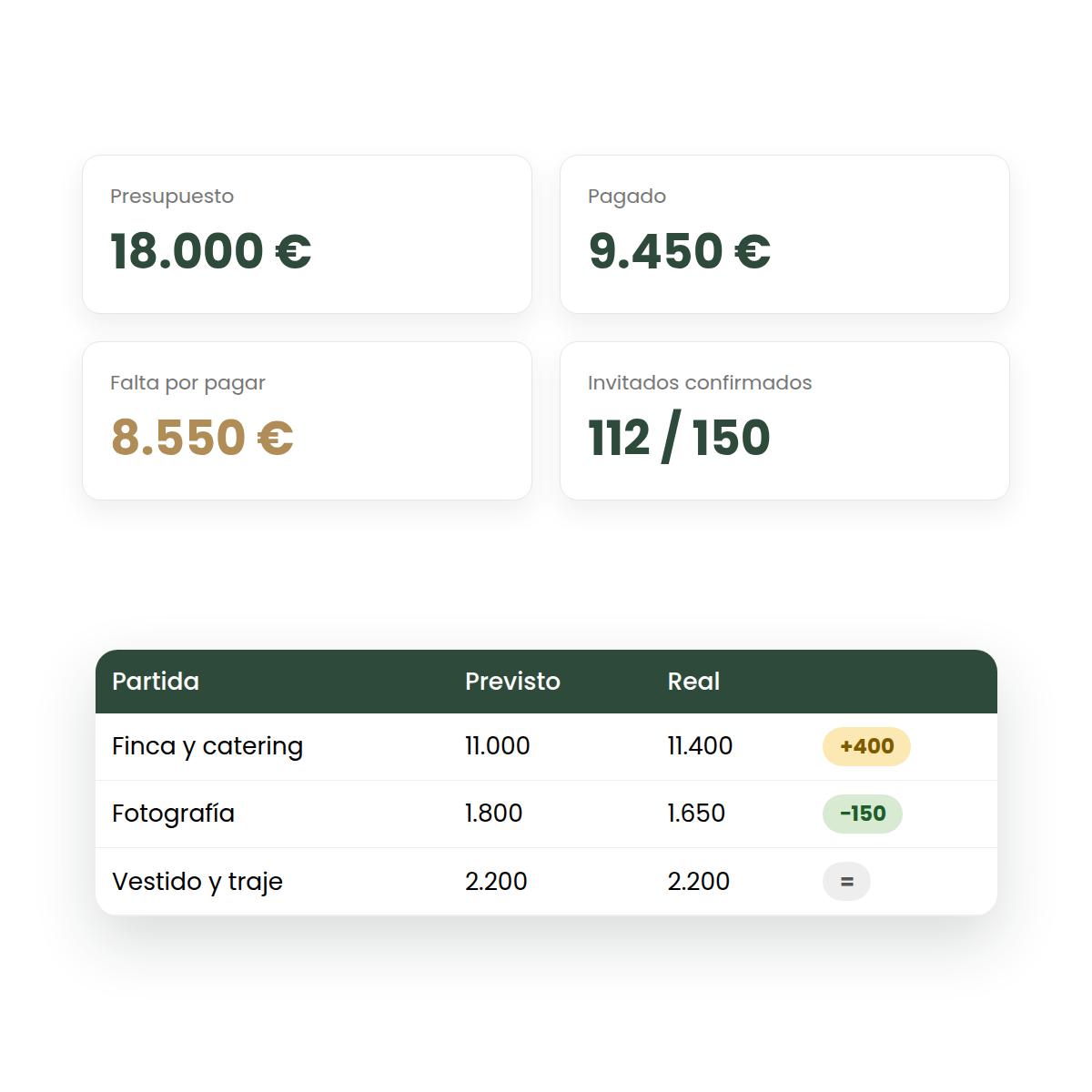Open the Invitados confirmados card
This screenshot has height=1092, width=1092.
click(784, 420)
